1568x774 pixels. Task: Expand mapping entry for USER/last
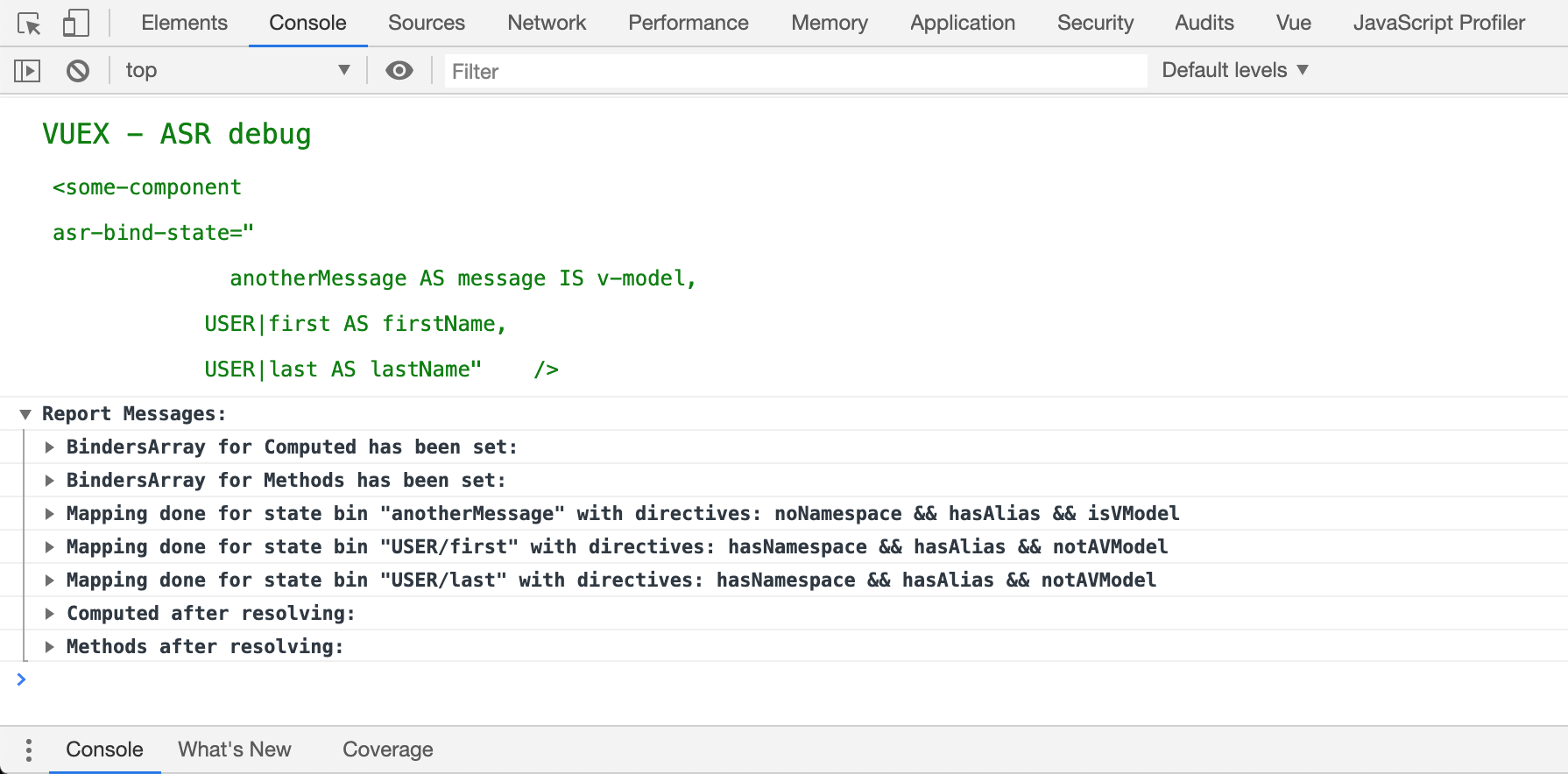(x=50, y=580)
